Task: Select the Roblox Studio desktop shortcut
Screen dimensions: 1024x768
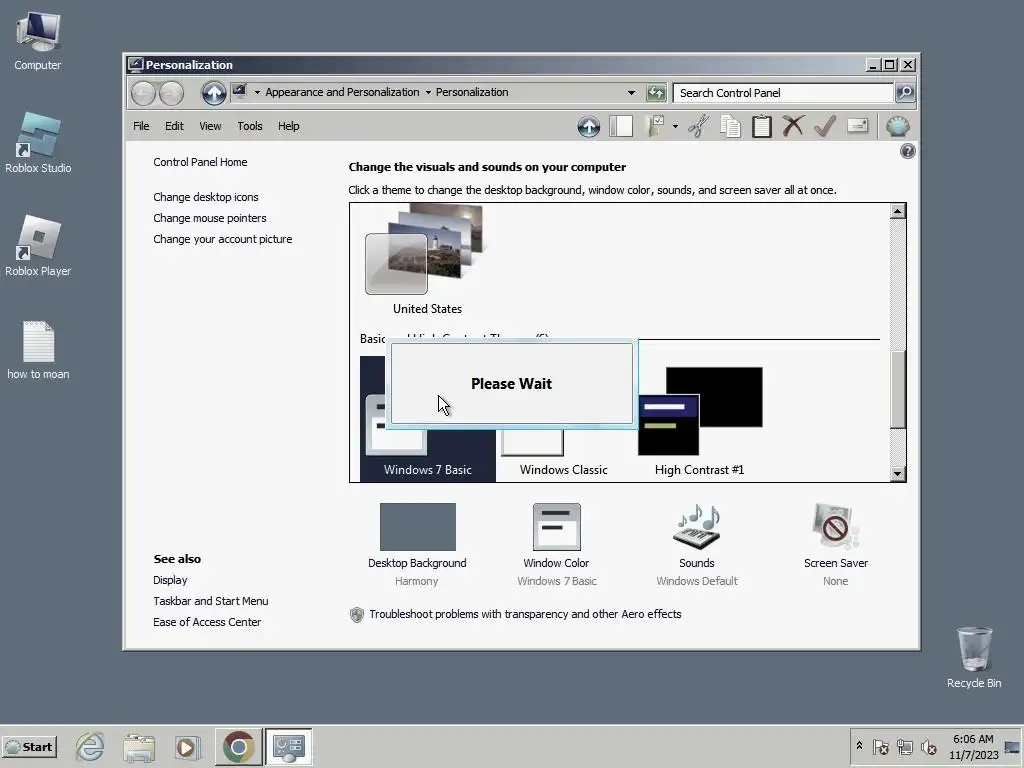Action: pyautogui.click(x=38, y=144)
